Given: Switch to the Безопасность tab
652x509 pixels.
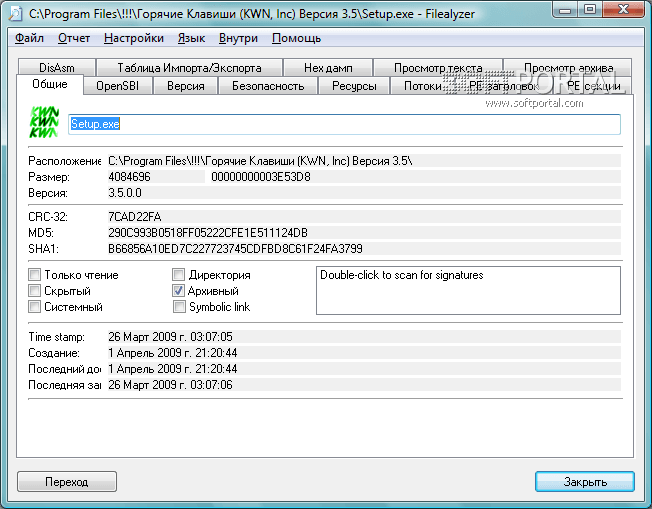Looking at the screenshot, I should [x=268, y=86].
